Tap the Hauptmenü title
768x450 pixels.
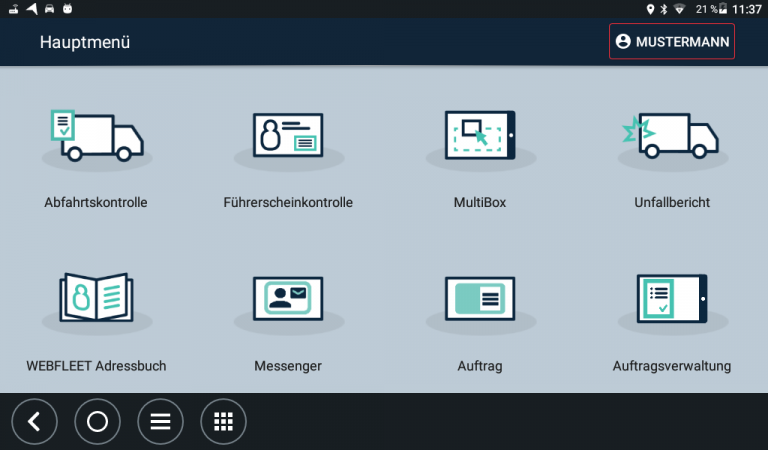(x=85, y=42)
